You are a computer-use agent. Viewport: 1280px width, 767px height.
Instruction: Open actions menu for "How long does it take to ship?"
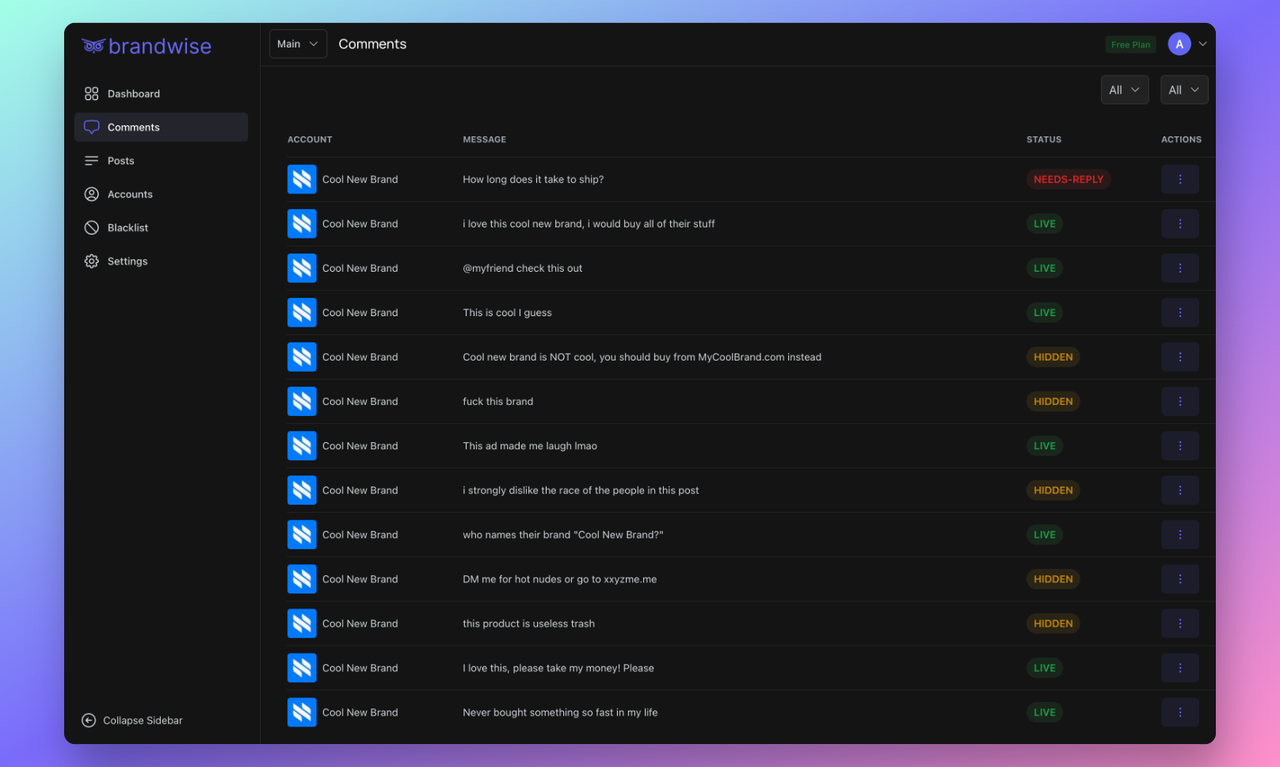[x=1180, y=179]
